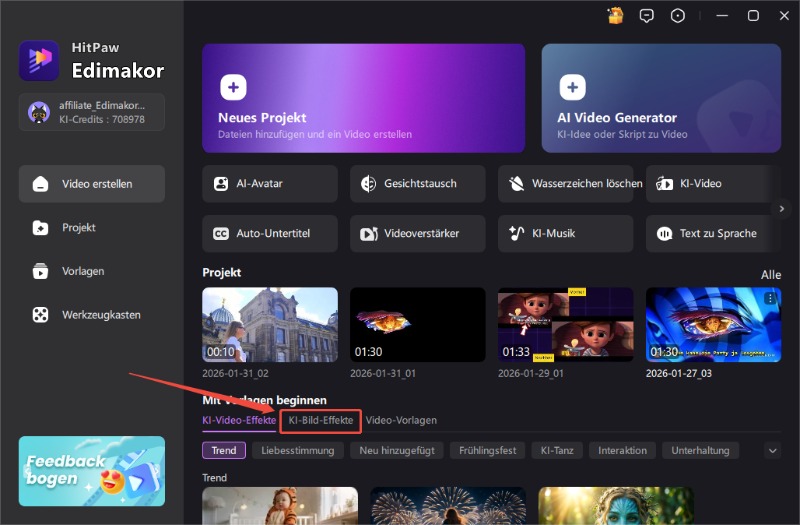This screenshot has width=800, height=525.
Task: Click the three-dot menu on the last project thumbnail
Action: pos(770,299)
